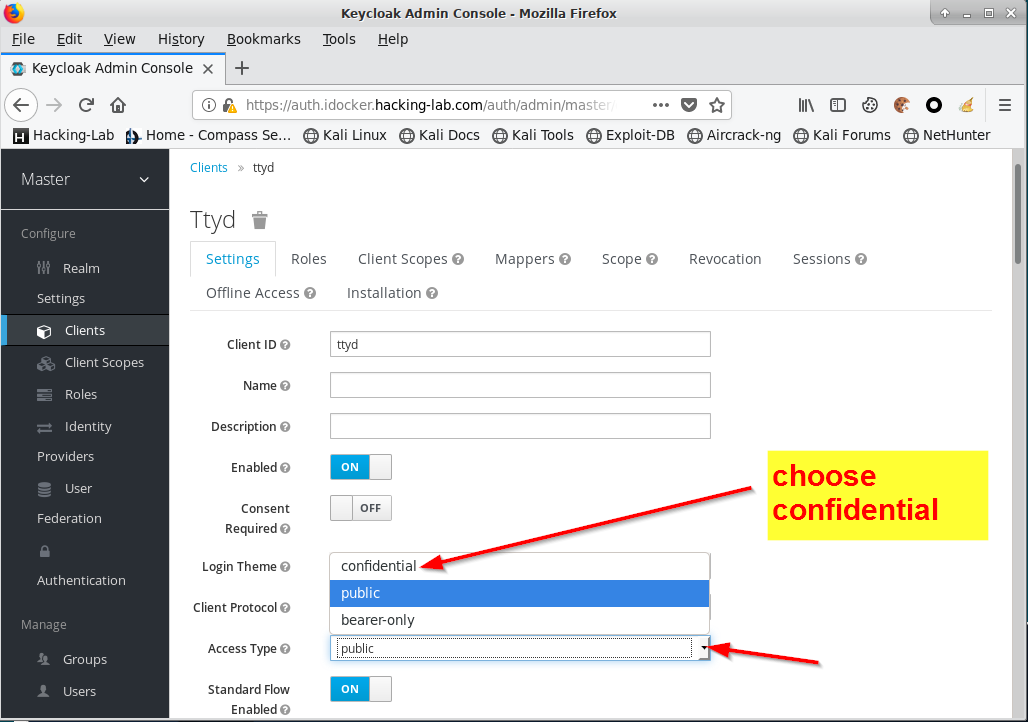
Task: Click the help icon next to Name
Action: coord(285,386)
